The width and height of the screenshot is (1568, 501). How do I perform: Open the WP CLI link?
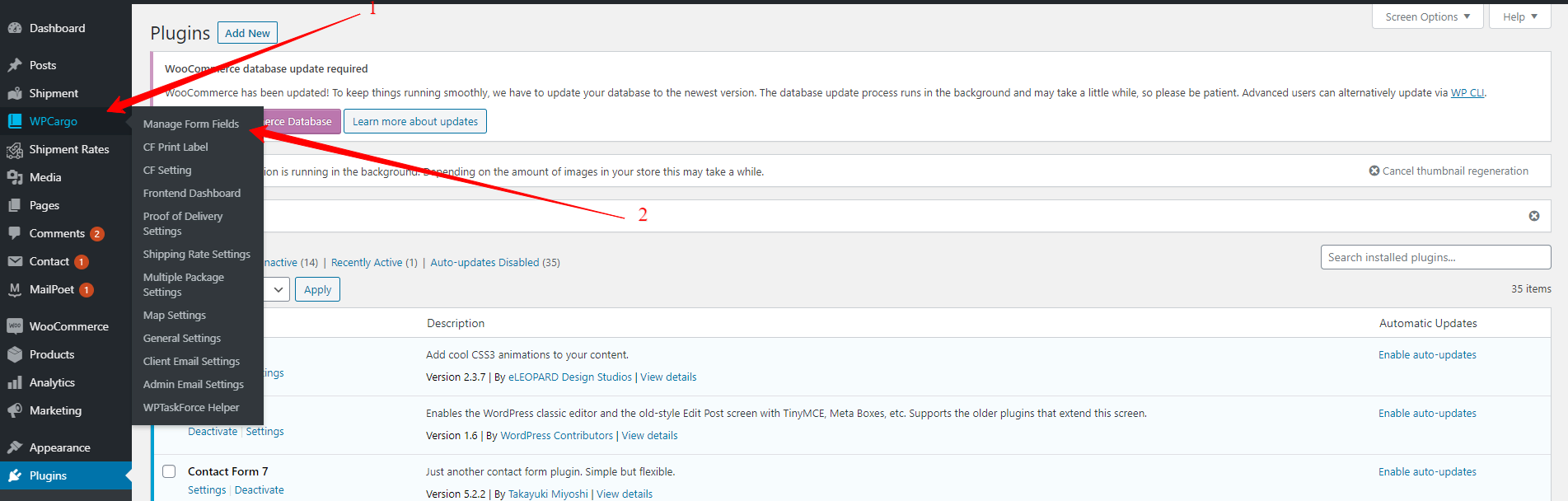(x=1467, y=92)
